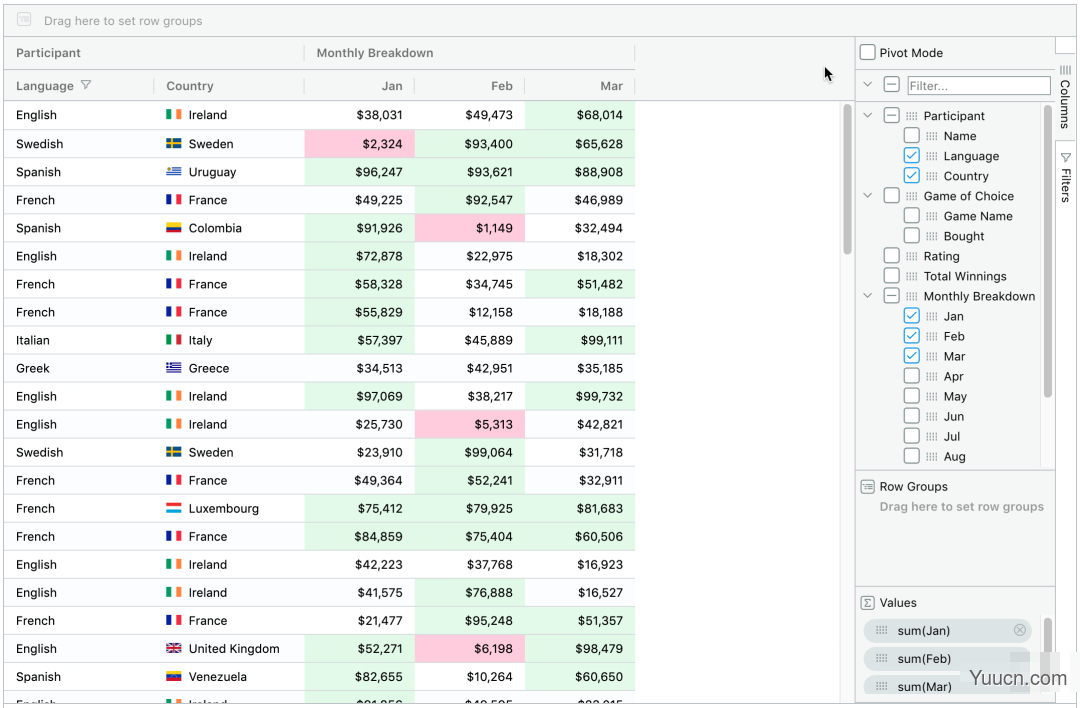Click the Values panel scrollbar thumb
This screenshot has height=708, width=1080.
(x=1048, y=635)
